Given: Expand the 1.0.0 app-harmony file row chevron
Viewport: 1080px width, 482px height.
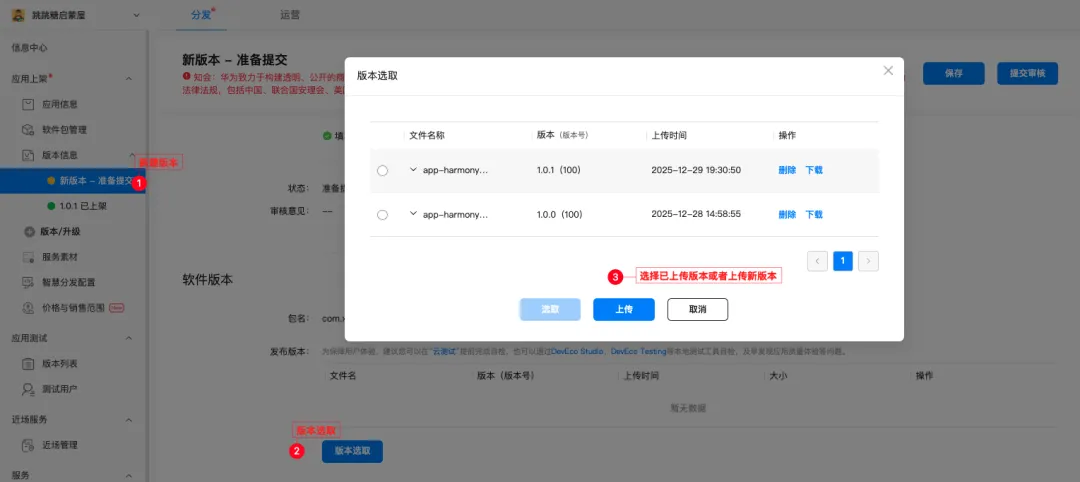Looking at the screenshot, I should point(413,213).
